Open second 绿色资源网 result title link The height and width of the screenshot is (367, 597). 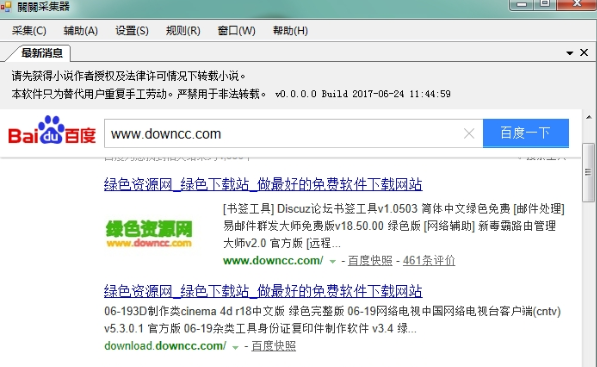pyautogui.click(x=263, y=291)
